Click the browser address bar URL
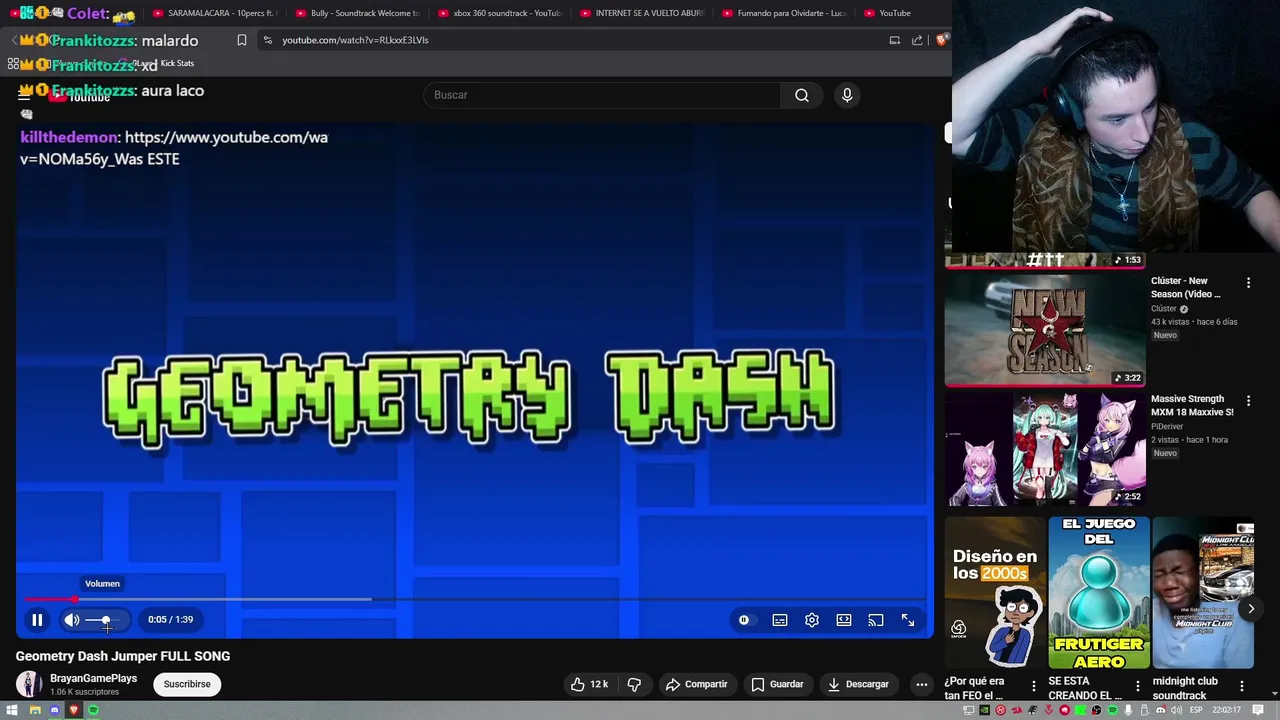1280x720 pixels. point(355,40)
